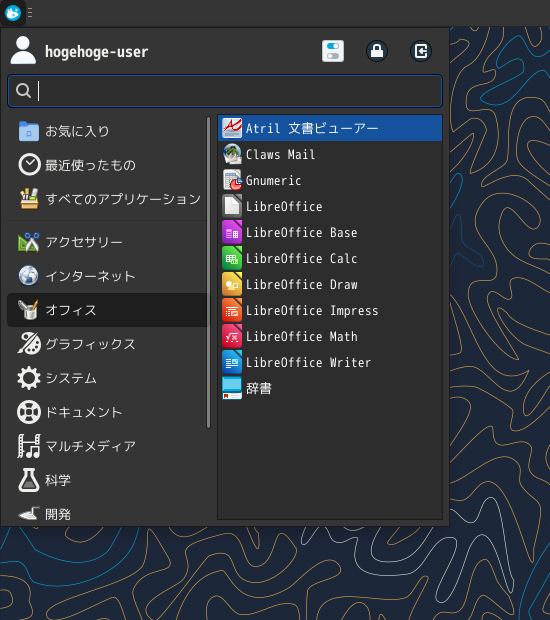This screenshot has width=550, height=620.
Task: Show すべてのアプリケーション list
Action: (107, 199)
